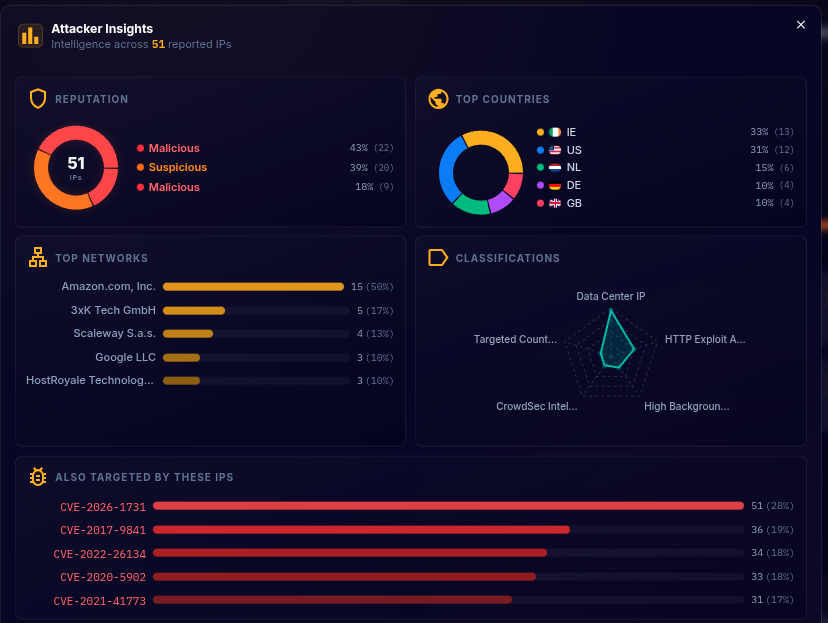
Task: Click the Attacker Insights bar chart icon
Action: click(x=30, y=36)
